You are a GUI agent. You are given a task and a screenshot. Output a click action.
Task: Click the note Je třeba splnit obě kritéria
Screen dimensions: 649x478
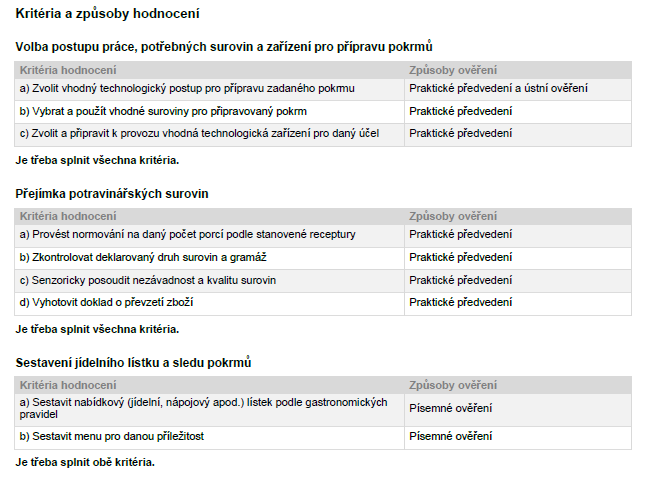click(85, 462)
